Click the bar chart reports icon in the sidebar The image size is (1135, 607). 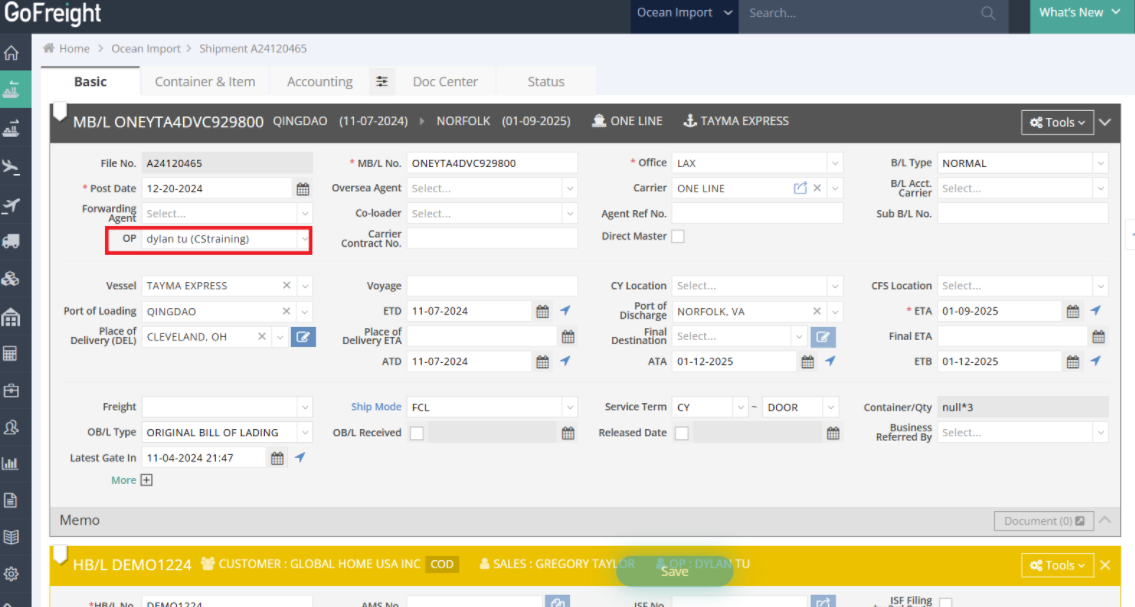[11, 463]
